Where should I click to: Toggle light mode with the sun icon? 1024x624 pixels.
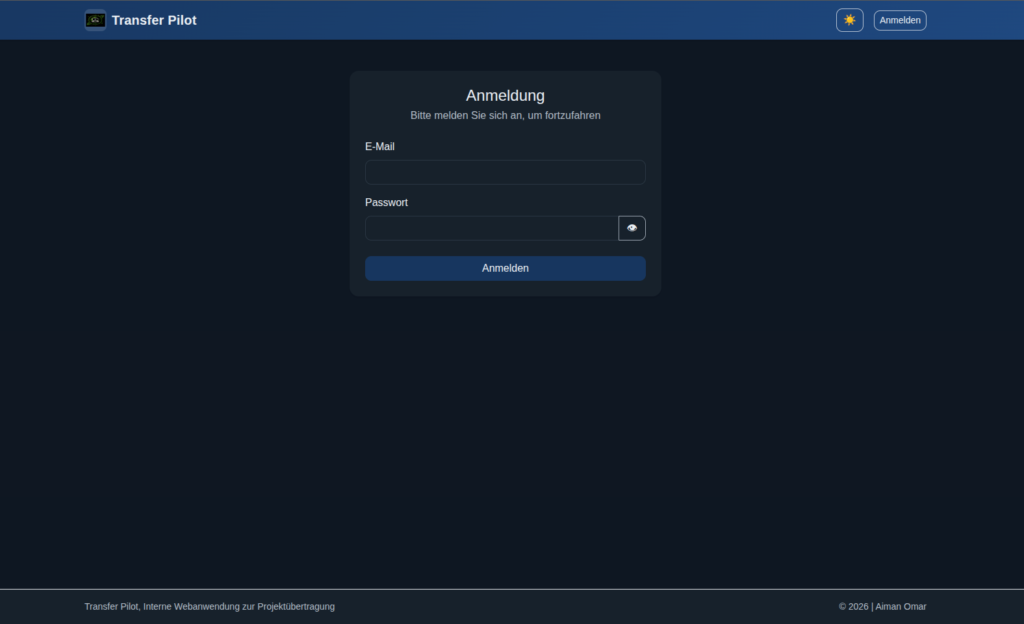850,20
